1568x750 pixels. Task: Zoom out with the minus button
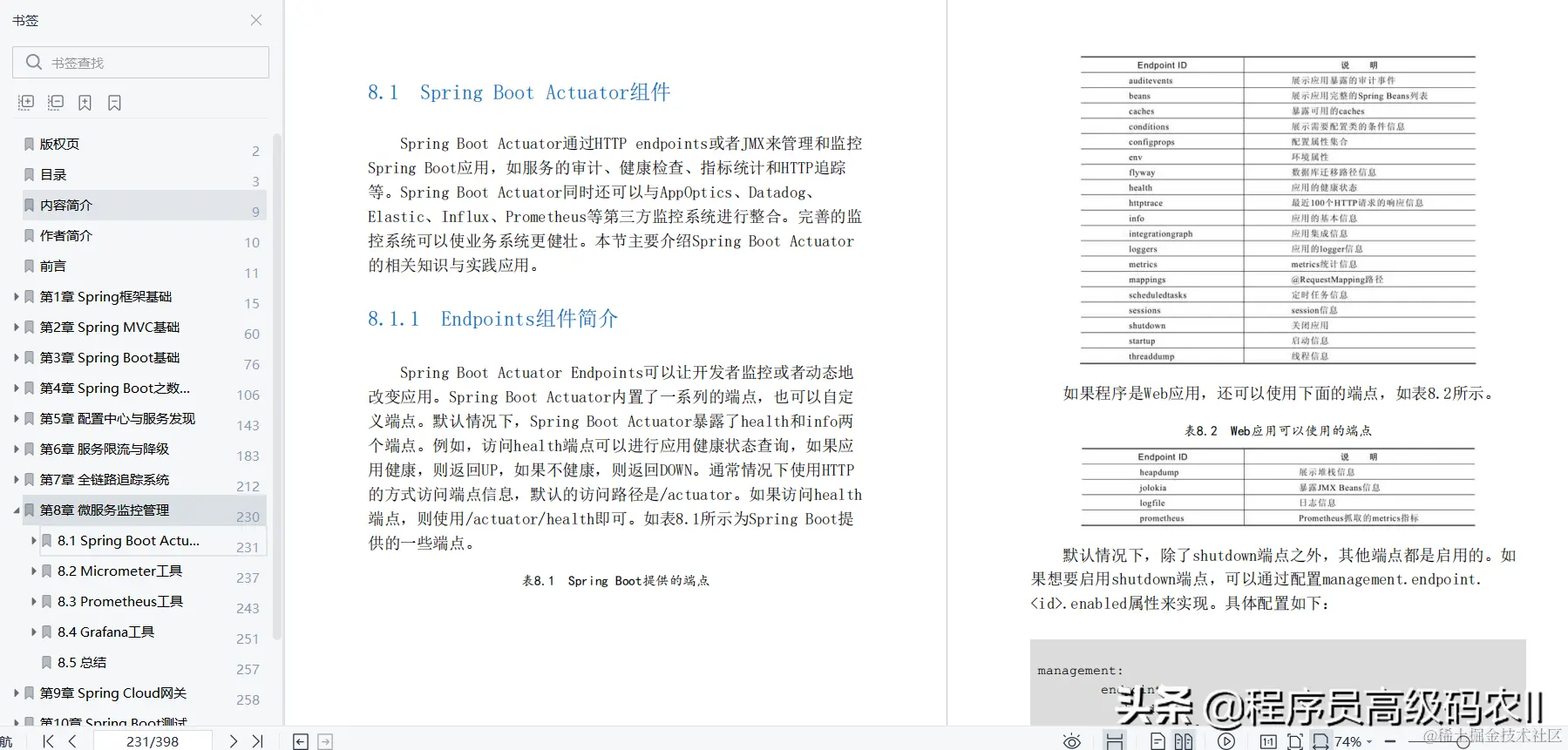click(1390, 741)
